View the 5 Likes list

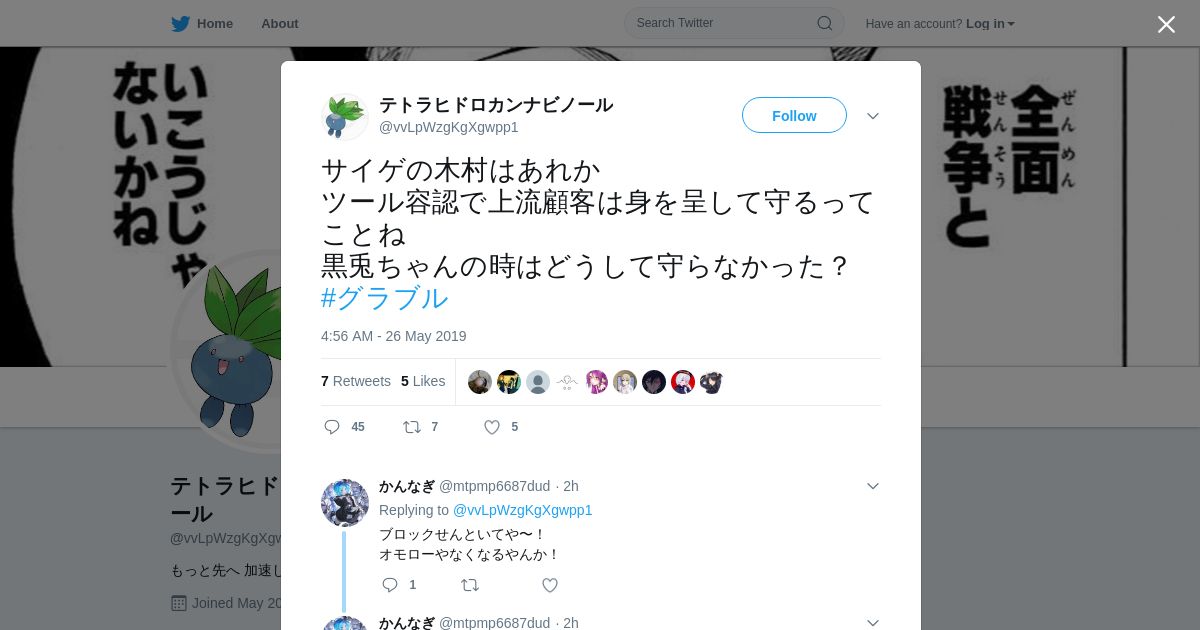[x=423, y=381]
